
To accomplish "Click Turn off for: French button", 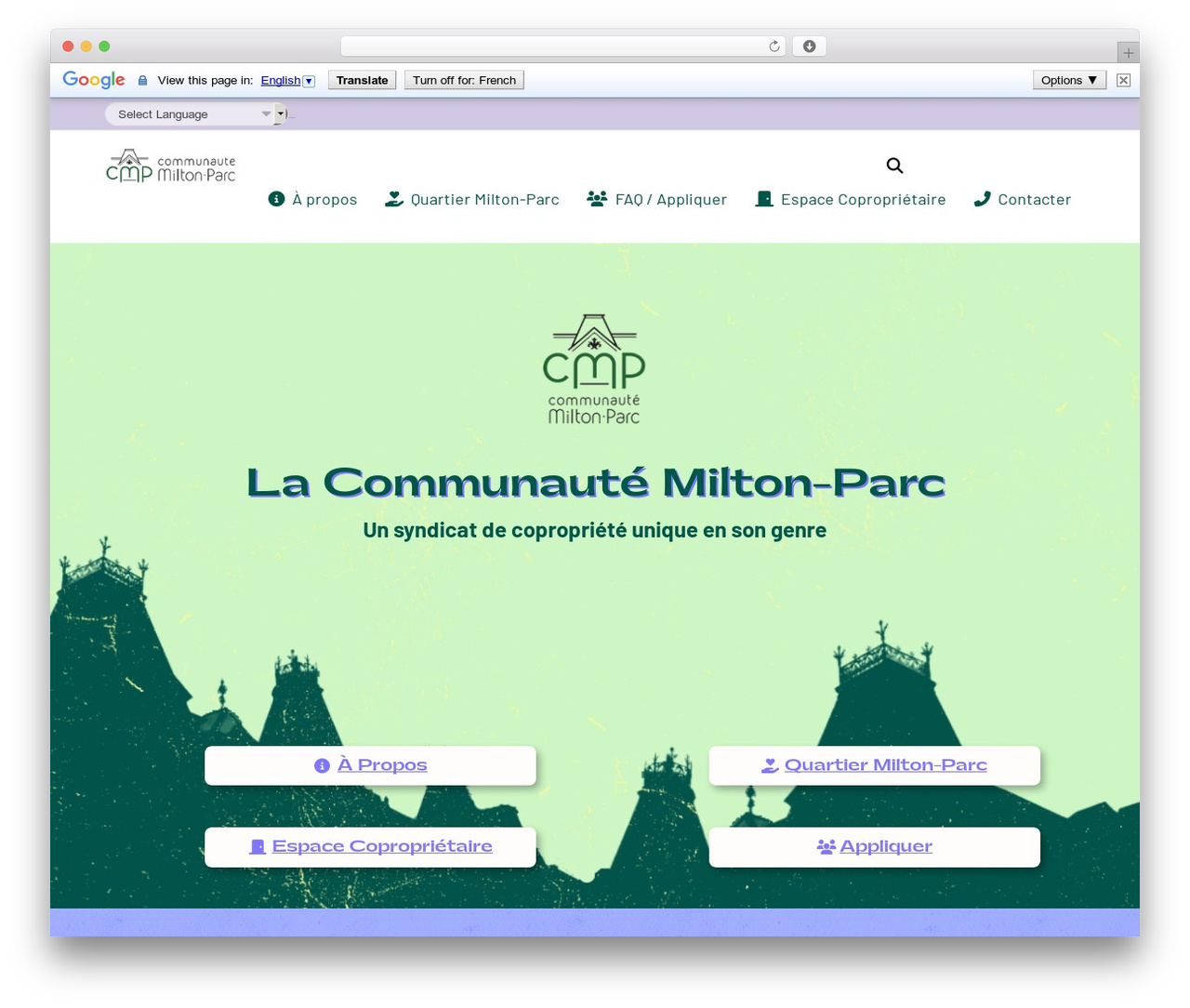I will point(464,80).
